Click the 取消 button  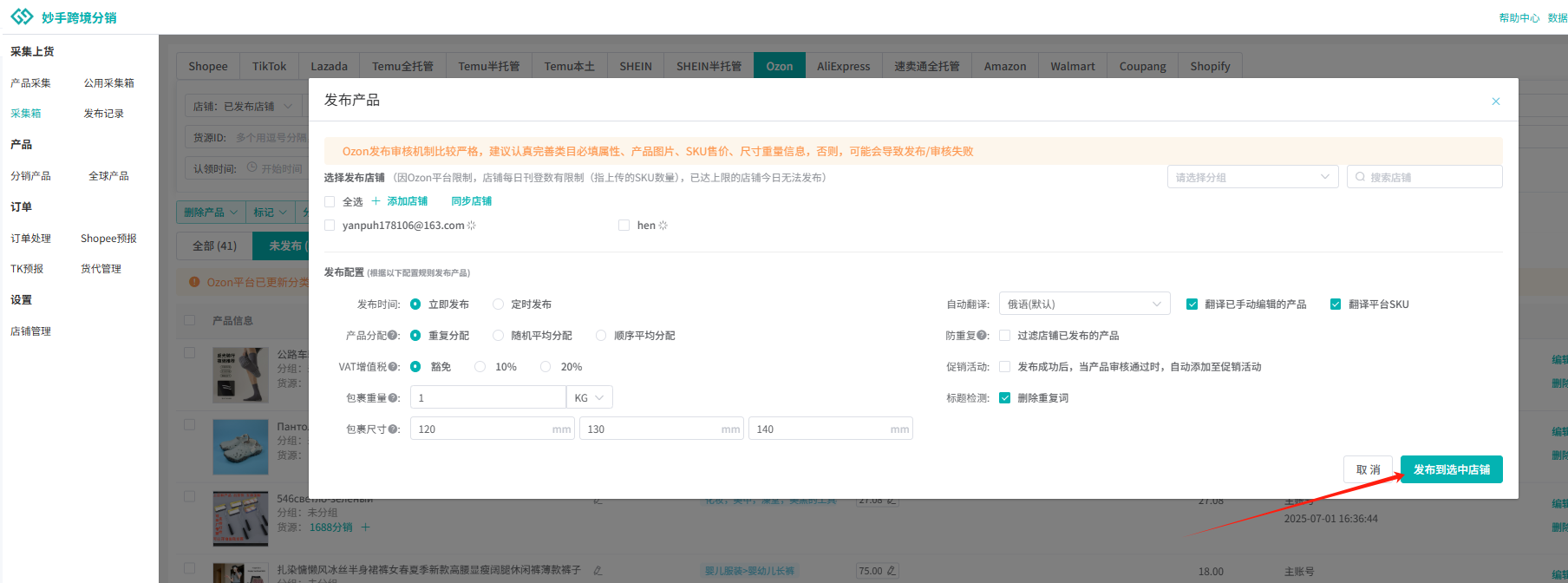click(1369, 469)
